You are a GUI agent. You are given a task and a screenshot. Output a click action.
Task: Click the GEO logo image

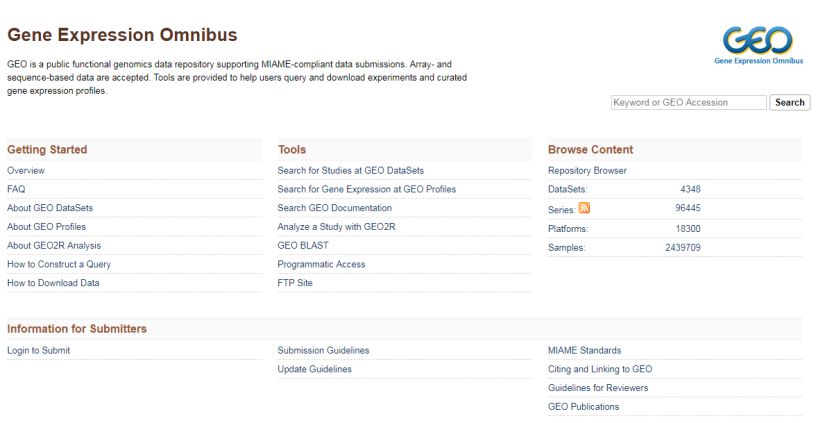pyautogui.click(x=758, y=45)
